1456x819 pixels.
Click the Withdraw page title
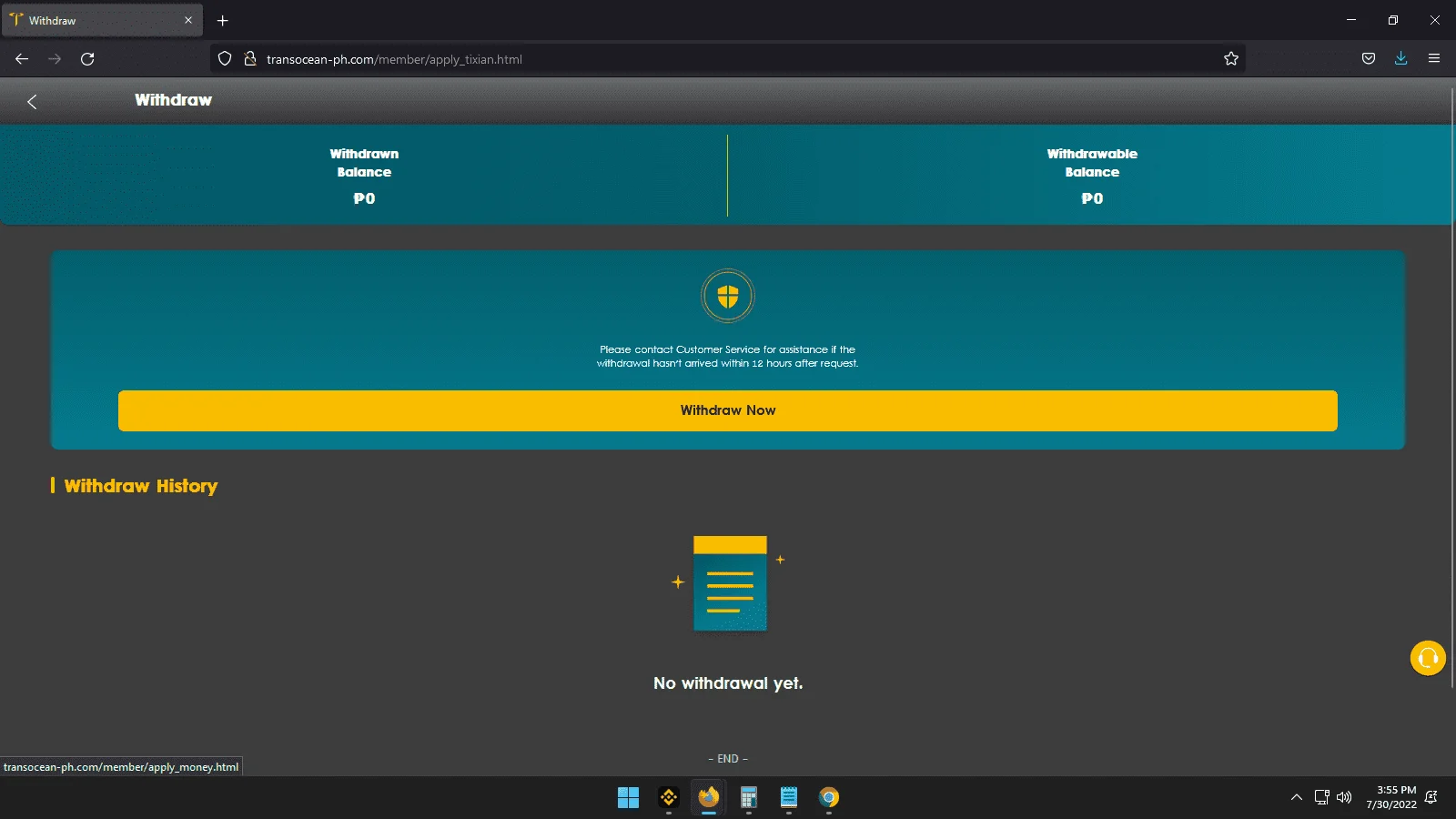pos(173,100)
